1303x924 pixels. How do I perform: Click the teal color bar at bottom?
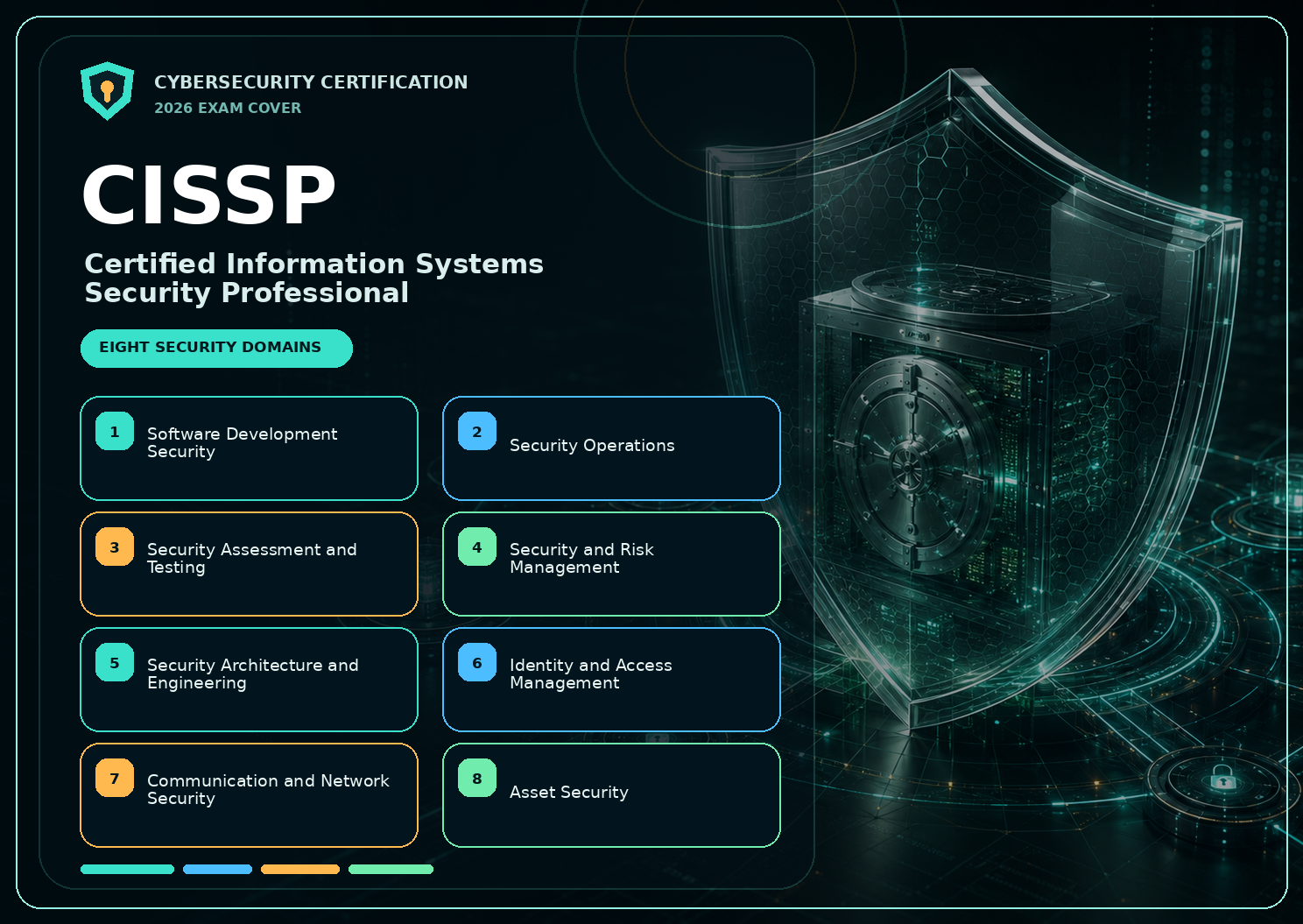128,870
